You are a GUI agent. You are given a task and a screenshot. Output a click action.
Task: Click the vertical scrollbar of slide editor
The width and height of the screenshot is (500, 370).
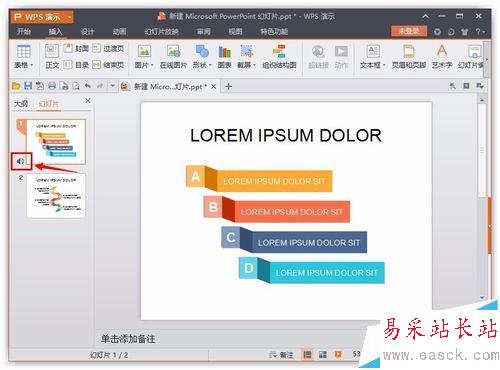(482, 151)
